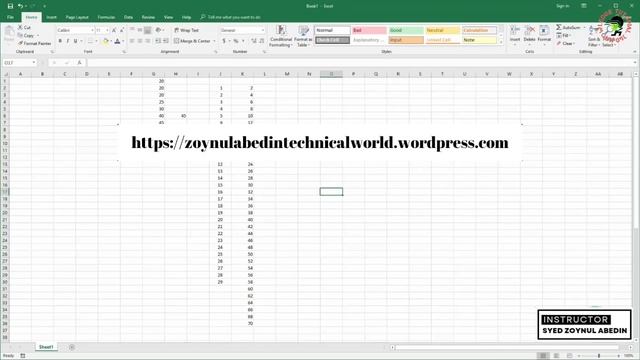This screenshot has height=360, width=640.
Task: Click the Undo icon in quick access toolbar
Action: (x=20, y=6)
